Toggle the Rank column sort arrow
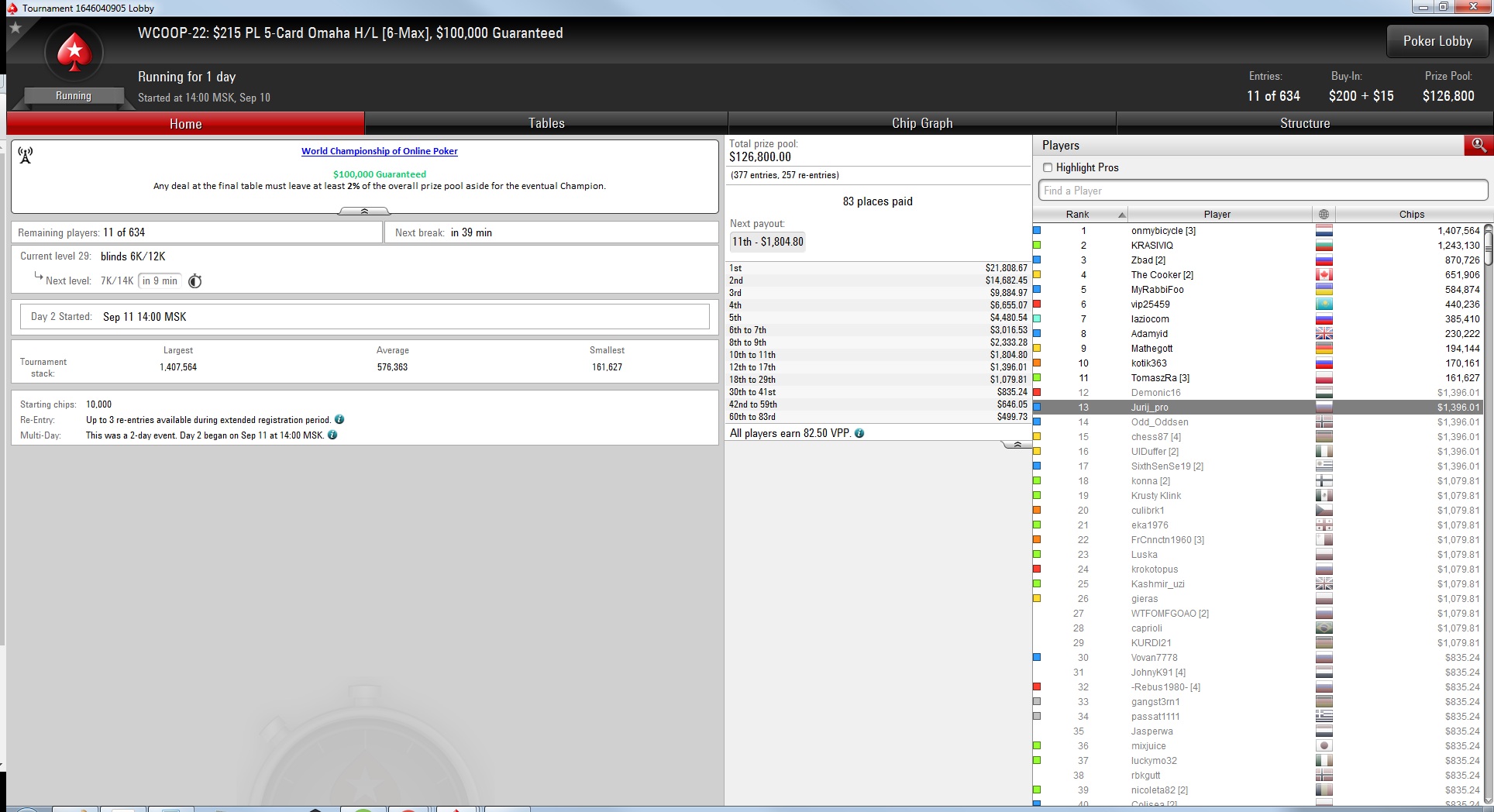Viewport: 1494px width, 812px height. pos(1121,215)
